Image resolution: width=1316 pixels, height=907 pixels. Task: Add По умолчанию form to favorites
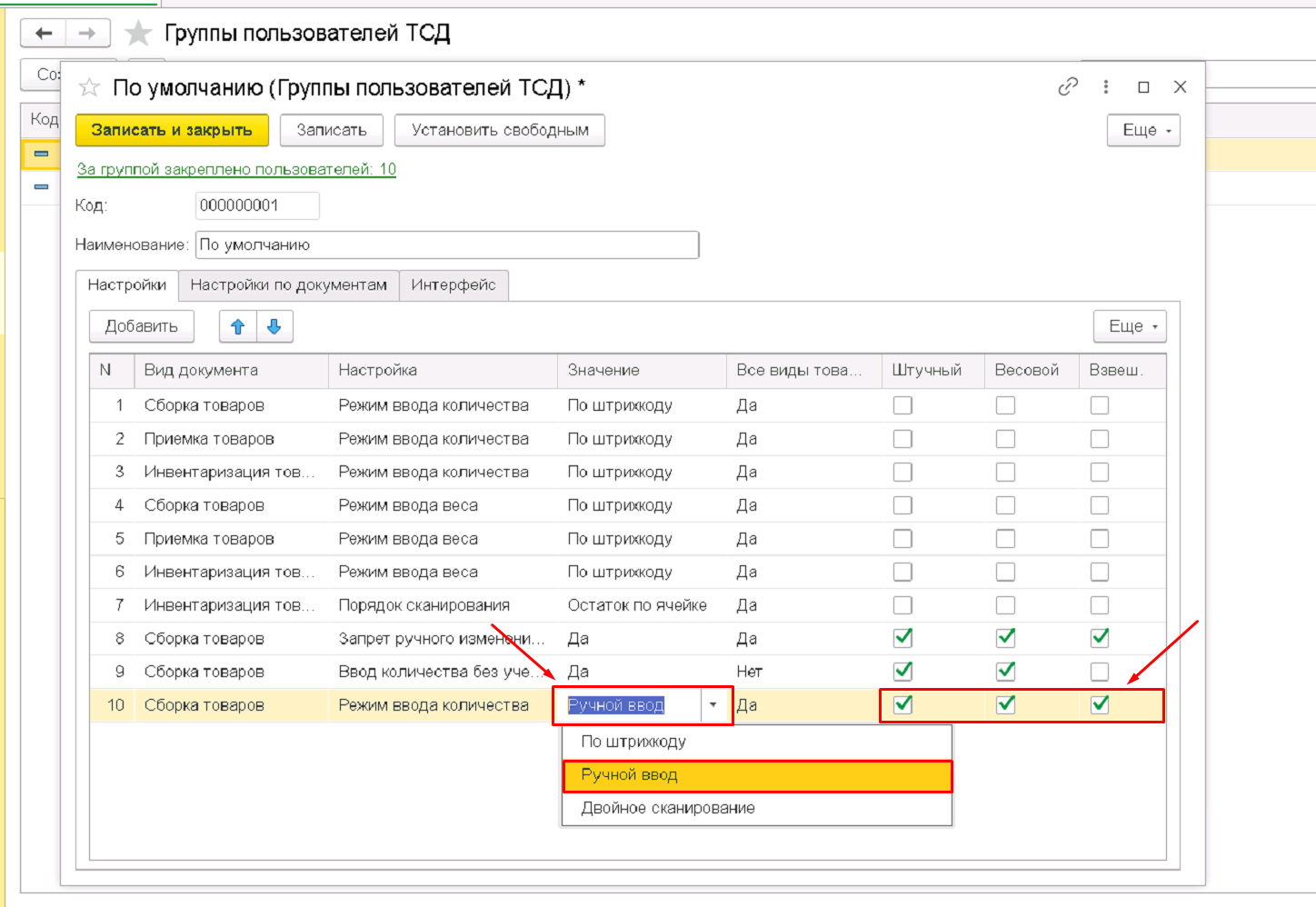point(89,87)
